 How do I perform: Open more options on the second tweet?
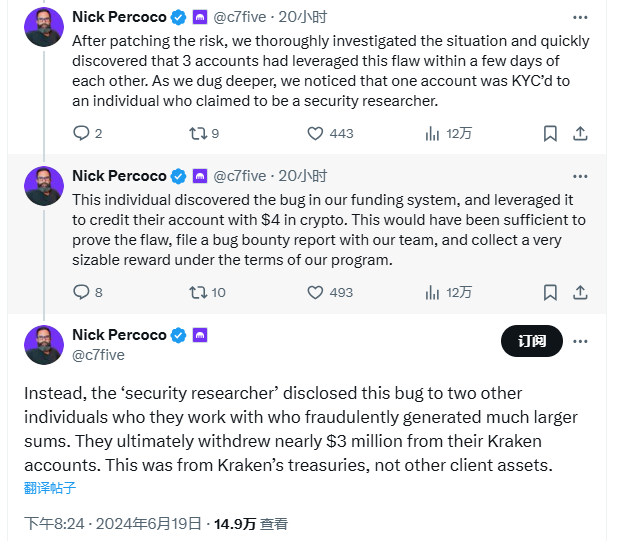point(580,176)
